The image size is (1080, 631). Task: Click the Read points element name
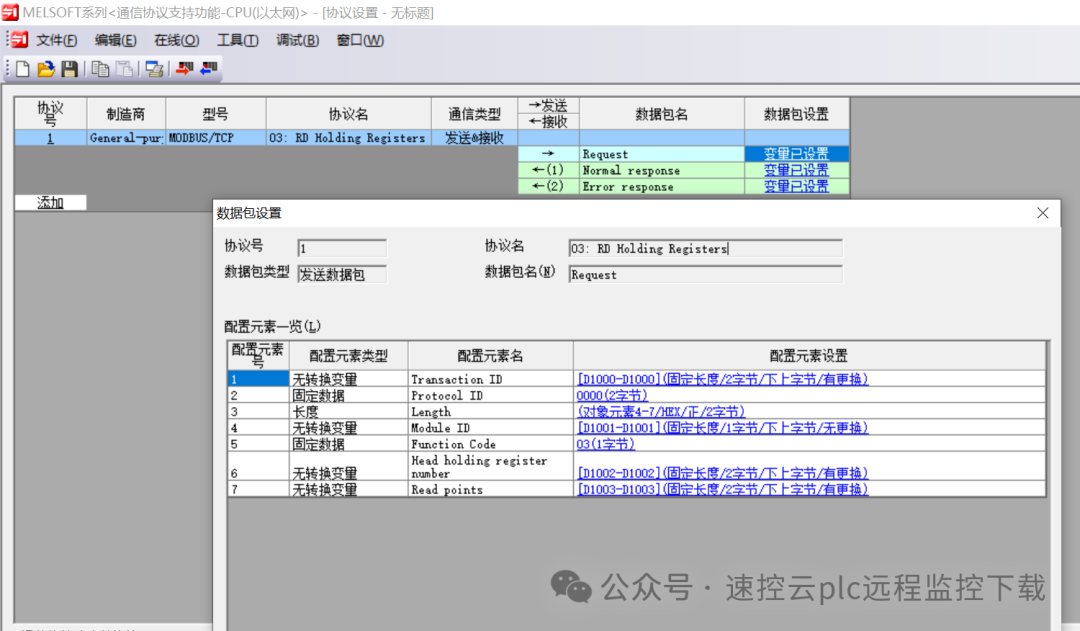click(447, 490)
